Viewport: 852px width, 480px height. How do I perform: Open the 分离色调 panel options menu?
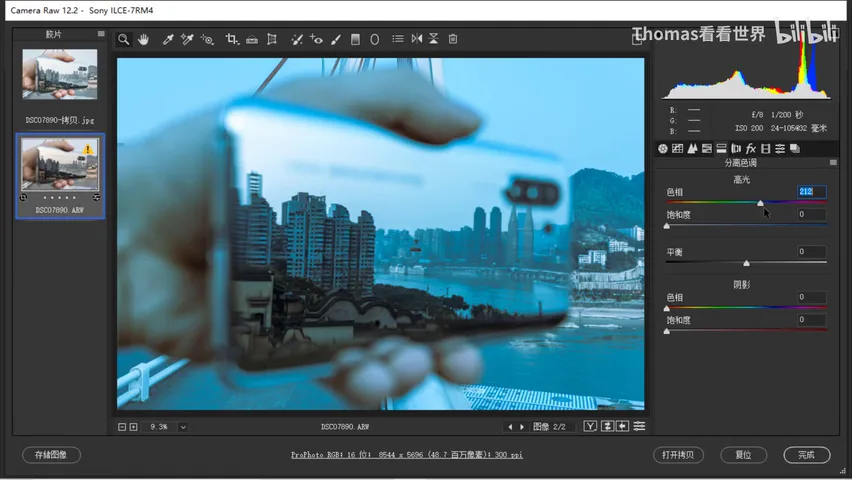point(833,163)
